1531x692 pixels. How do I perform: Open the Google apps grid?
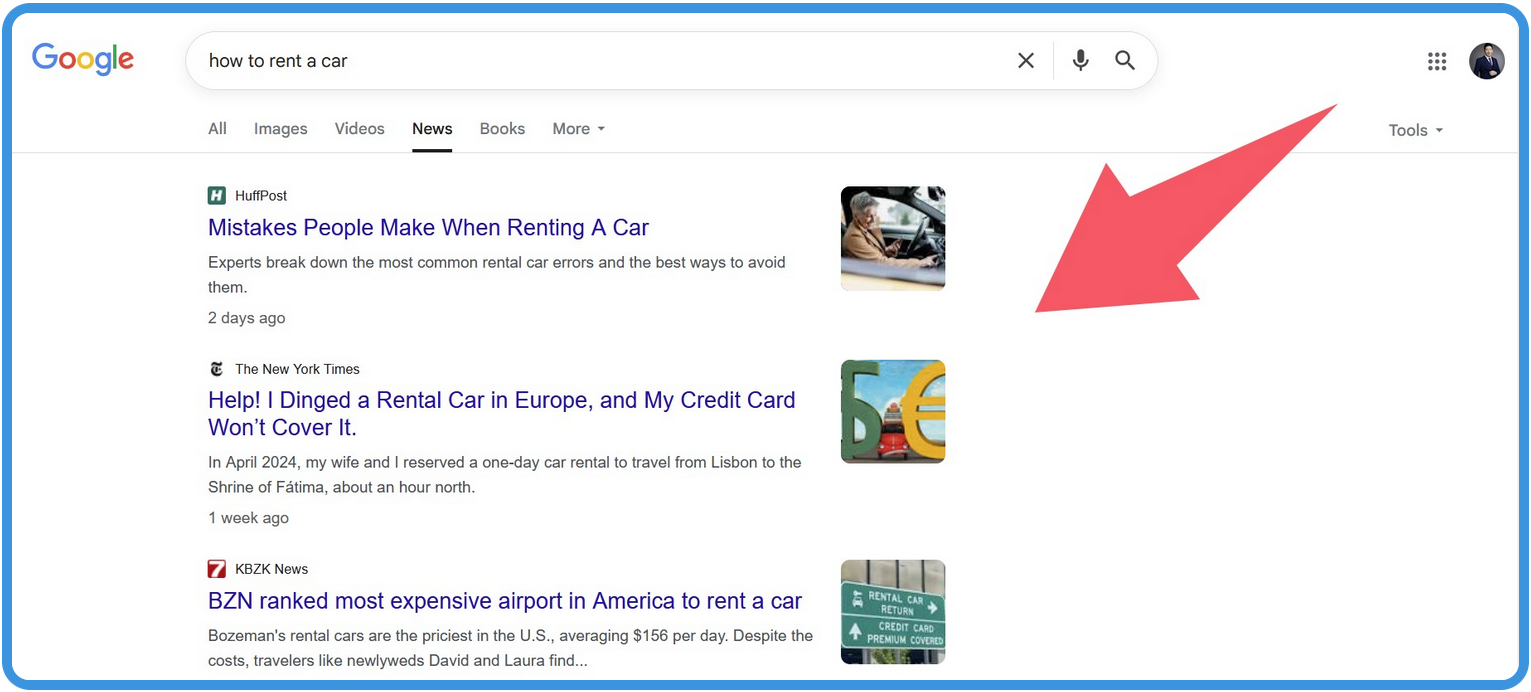click(x=1437, y=61)
